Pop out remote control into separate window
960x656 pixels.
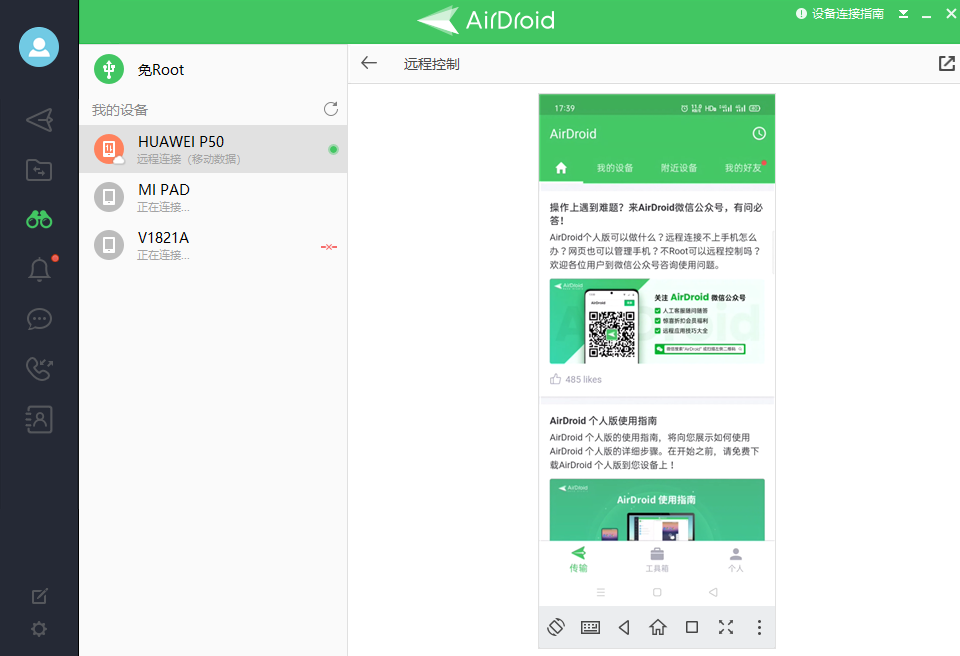947,63
